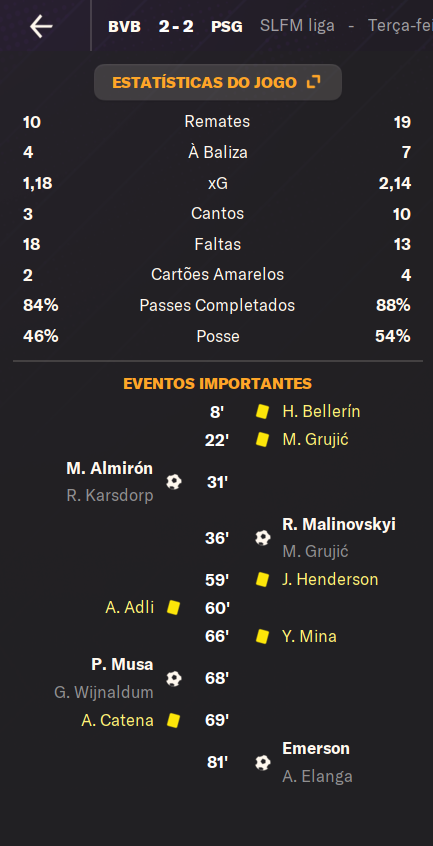The height and width of the screenshot is (846, 433).
Task: Click the BVB team name in header
Action: point(124,26)
